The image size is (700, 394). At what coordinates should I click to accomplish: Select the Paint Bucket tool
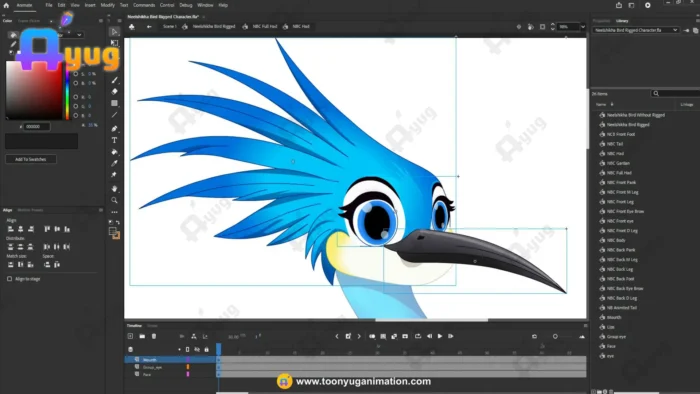[114, 152]
